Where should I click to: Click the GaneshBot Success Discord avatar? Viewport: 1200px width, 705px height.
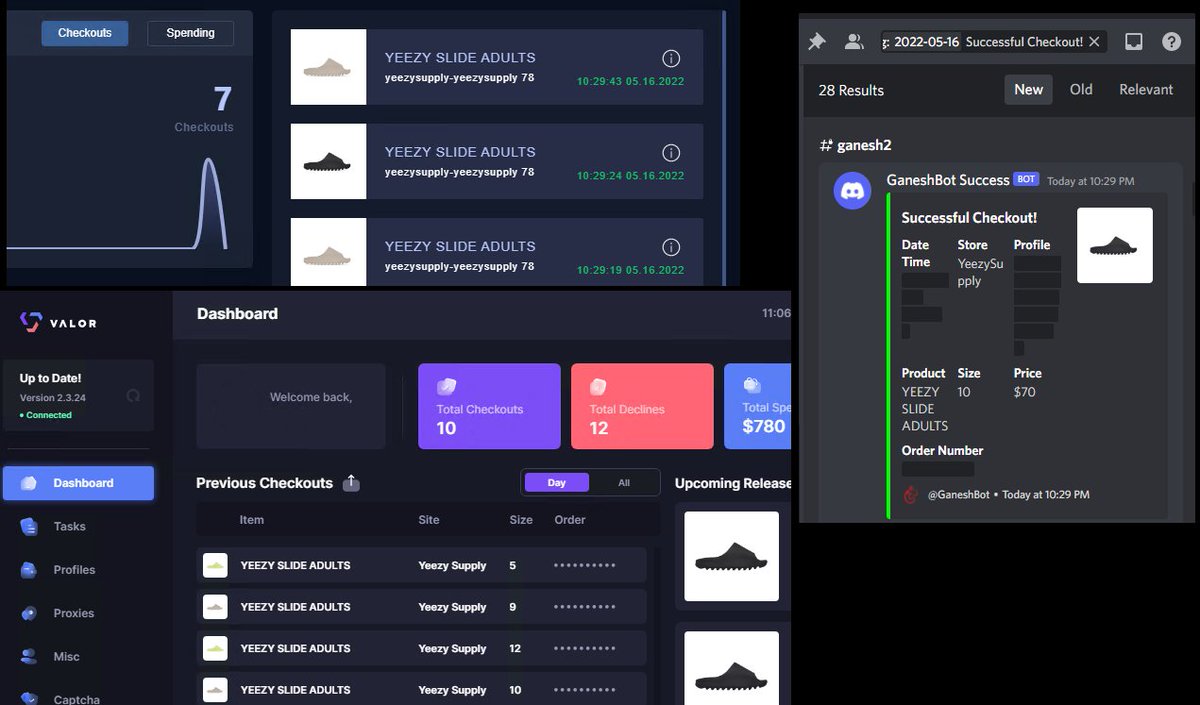pos(853,190)
